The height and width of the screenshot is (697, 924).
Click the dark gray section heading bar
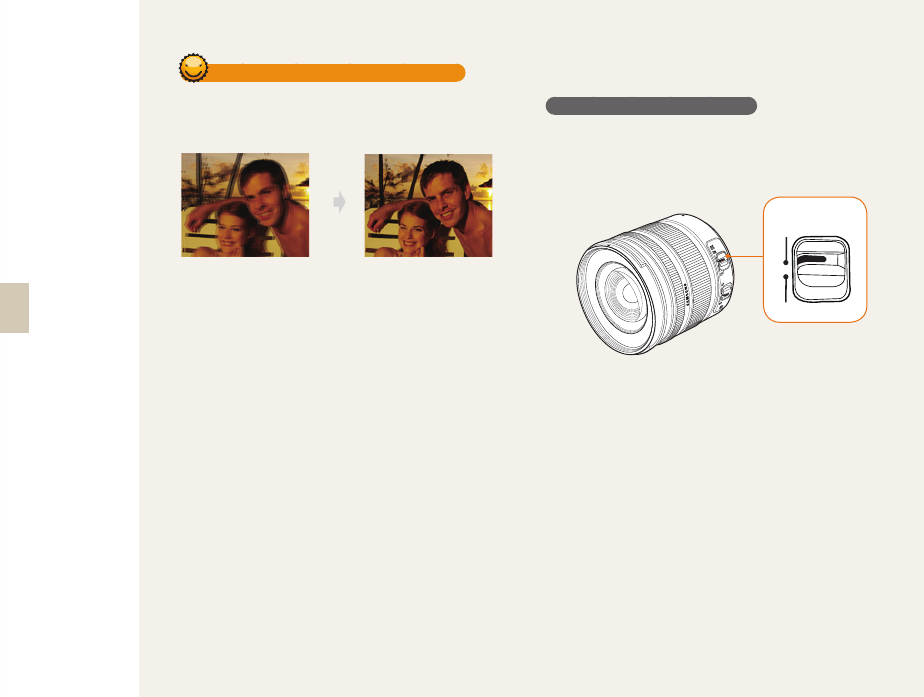pyautogui.click(x=651, y=106)
